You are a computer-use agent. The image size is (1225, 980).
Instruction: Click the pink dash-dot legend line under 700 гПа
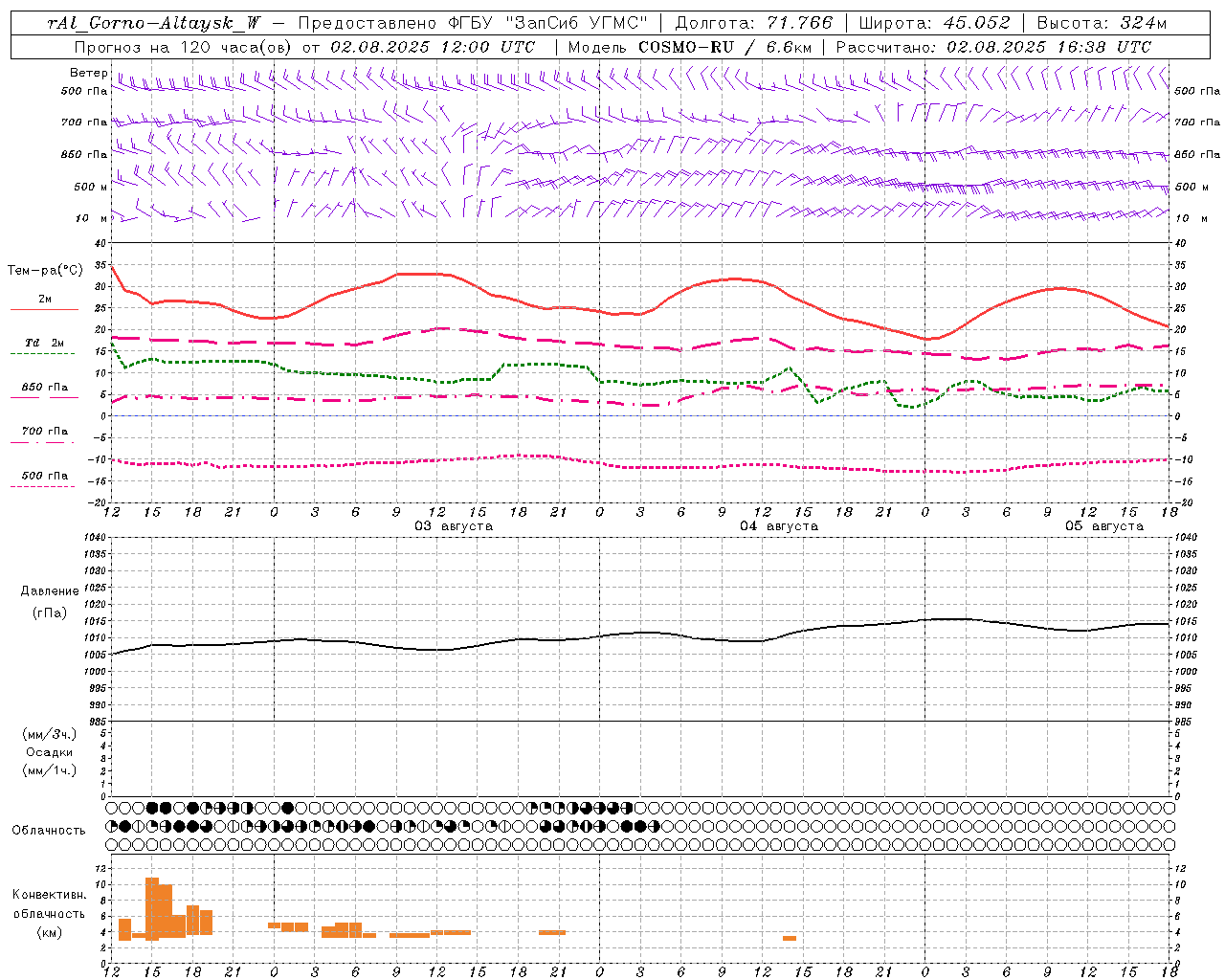tap(43, 442)
